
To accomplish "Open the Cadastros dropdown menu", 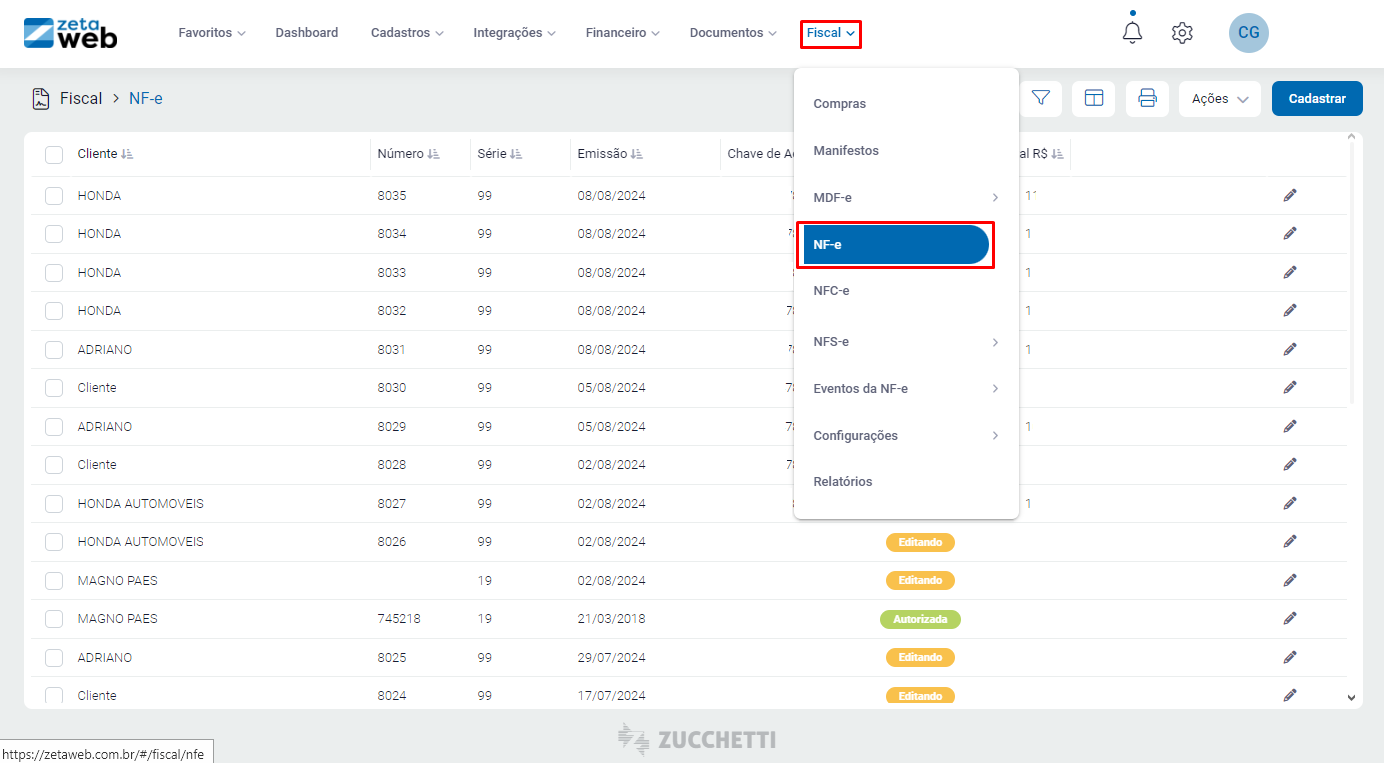I will [x=406, y=33].
